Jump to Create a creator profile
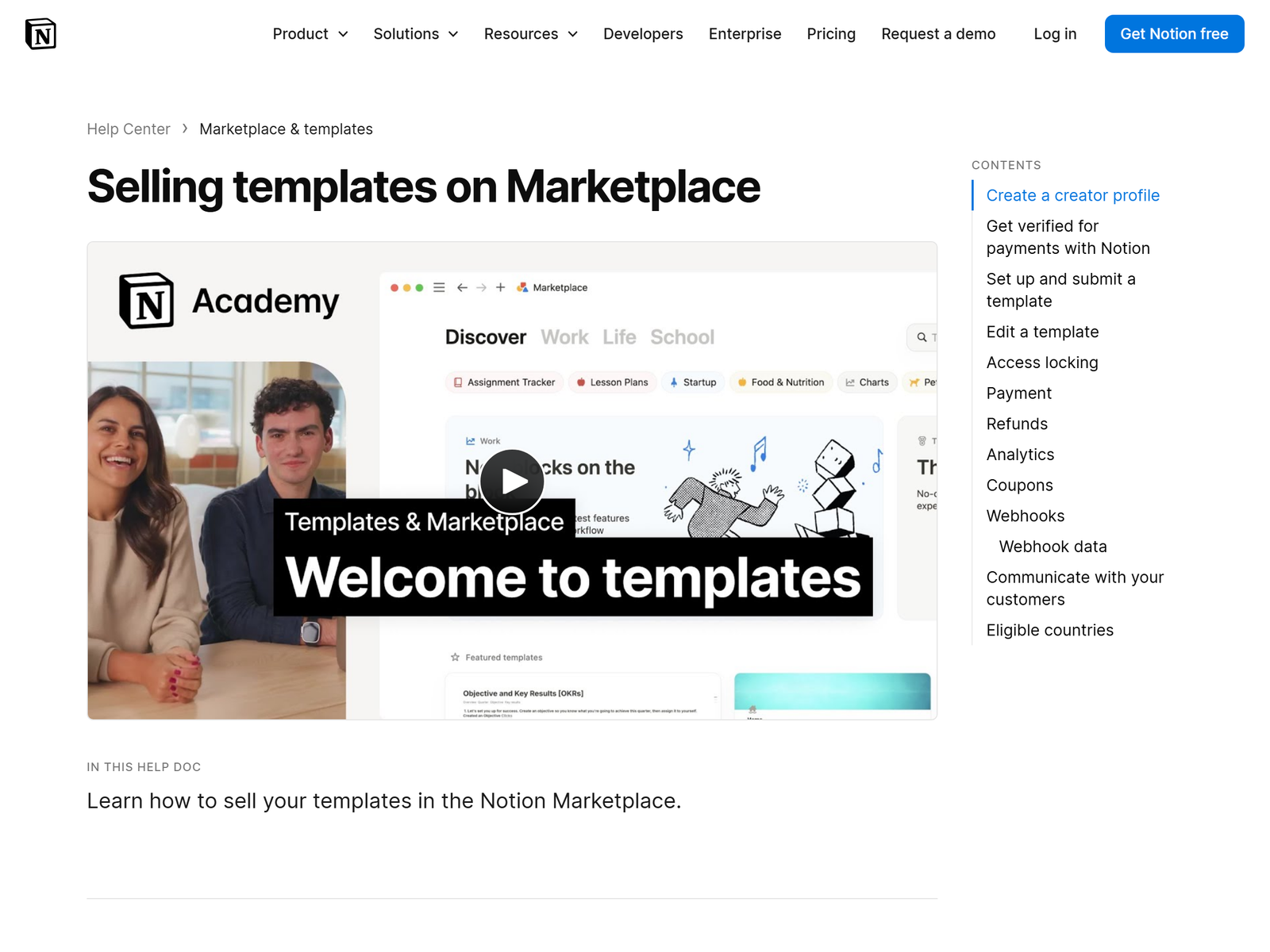This screenshot has width=1270, height=952. [x=1072, y=195]
